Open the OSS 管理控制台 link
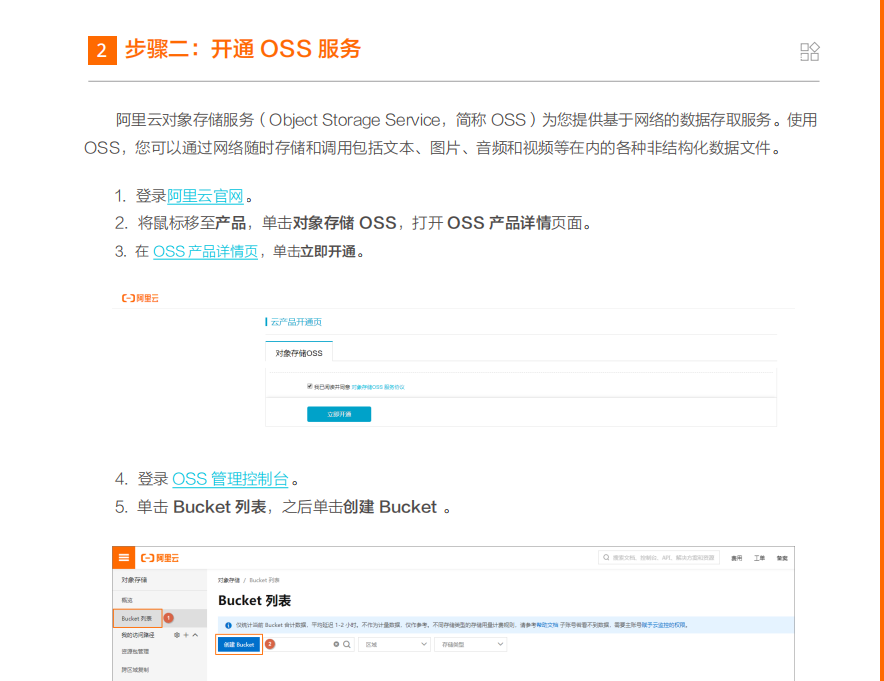 [x=230, y=479]
